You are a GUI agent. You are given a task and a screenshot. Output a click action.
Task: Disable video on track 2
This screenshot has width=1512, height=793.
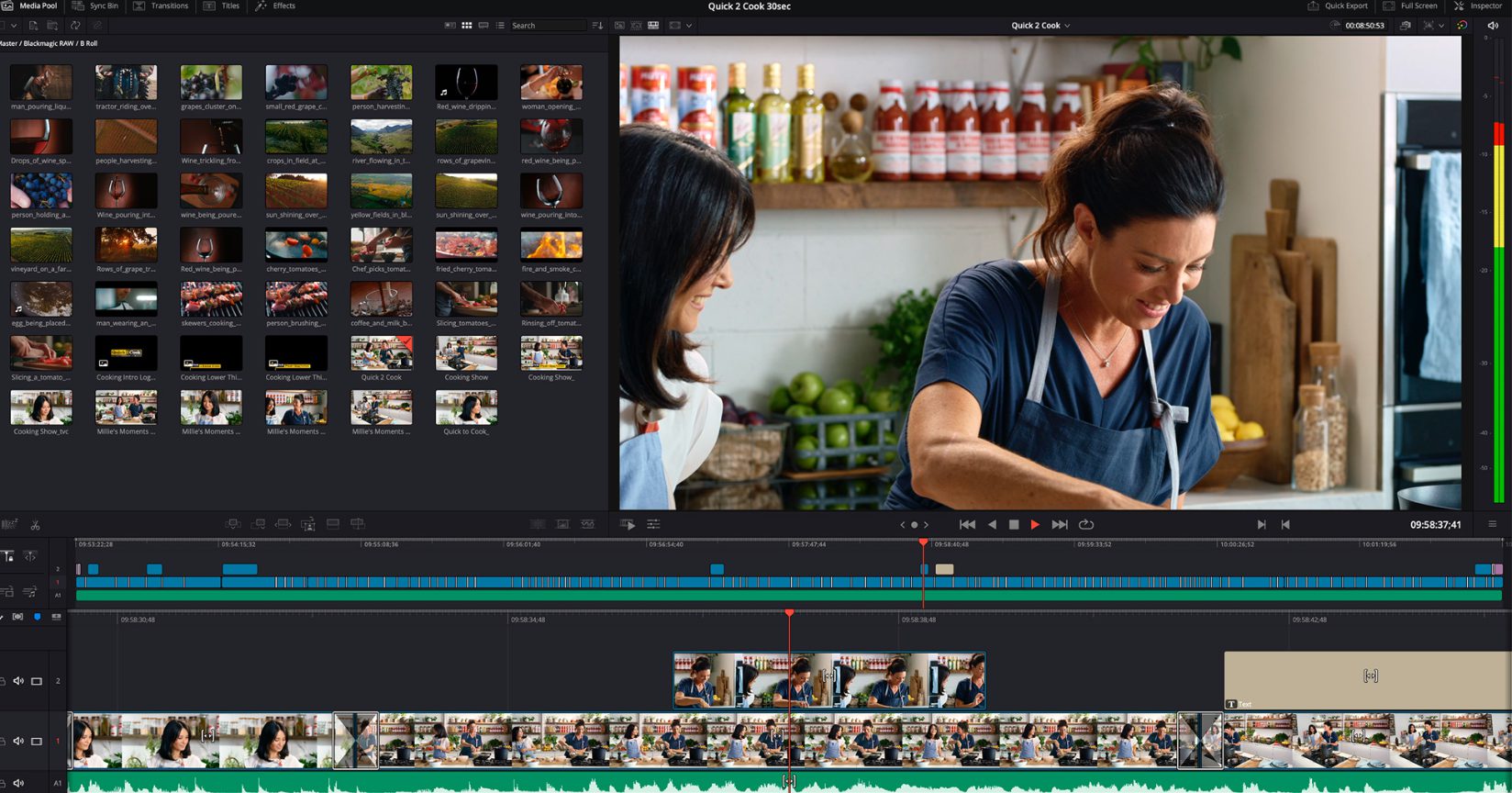[x=37, y=681]
